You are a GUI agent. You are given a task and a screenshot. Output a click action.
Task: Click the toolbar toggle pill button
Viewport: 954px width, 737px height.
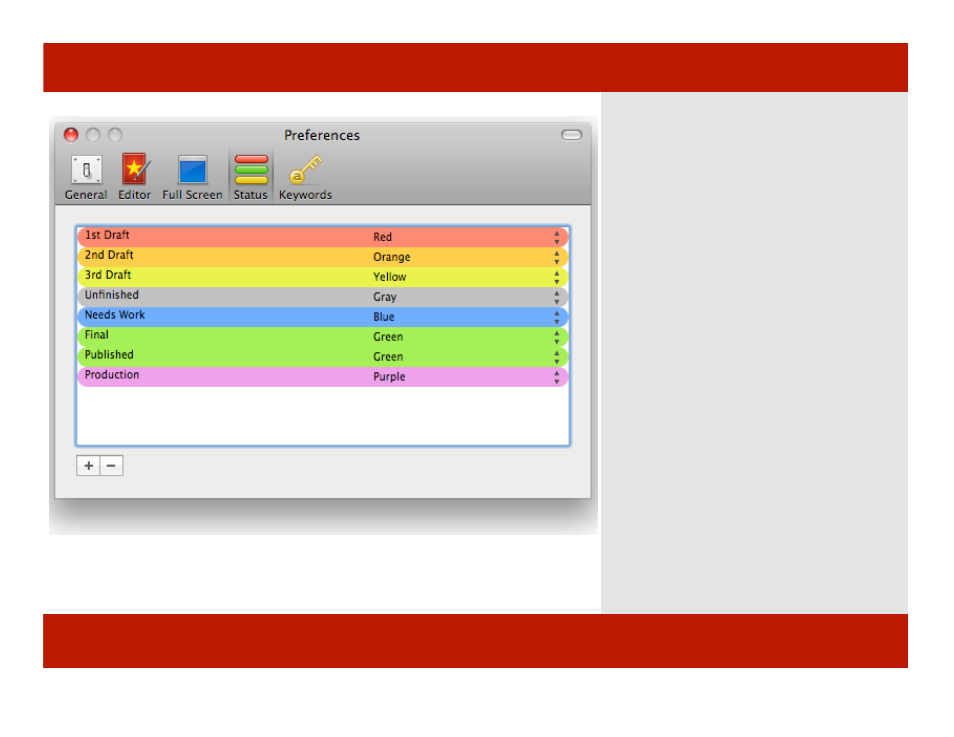pos(571,135)
